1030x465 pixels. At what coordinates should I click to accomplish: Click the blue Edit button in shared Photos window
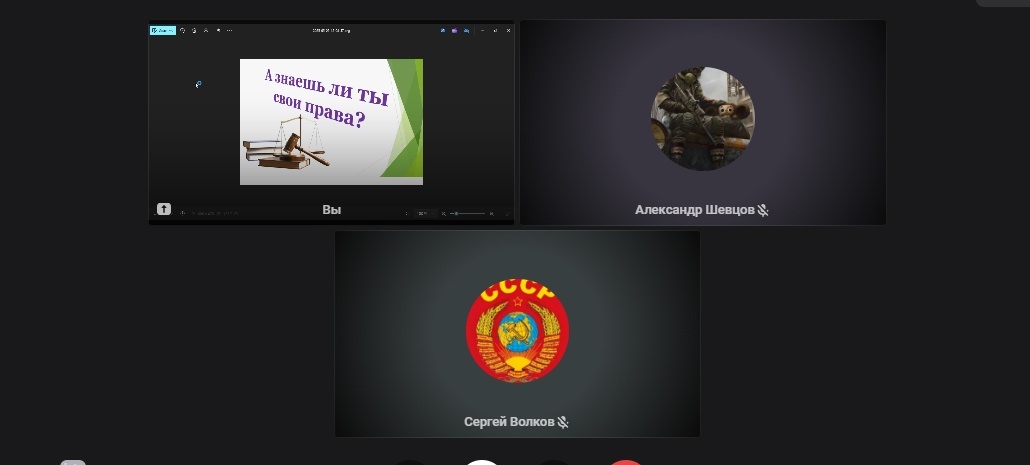pos(162,30)
